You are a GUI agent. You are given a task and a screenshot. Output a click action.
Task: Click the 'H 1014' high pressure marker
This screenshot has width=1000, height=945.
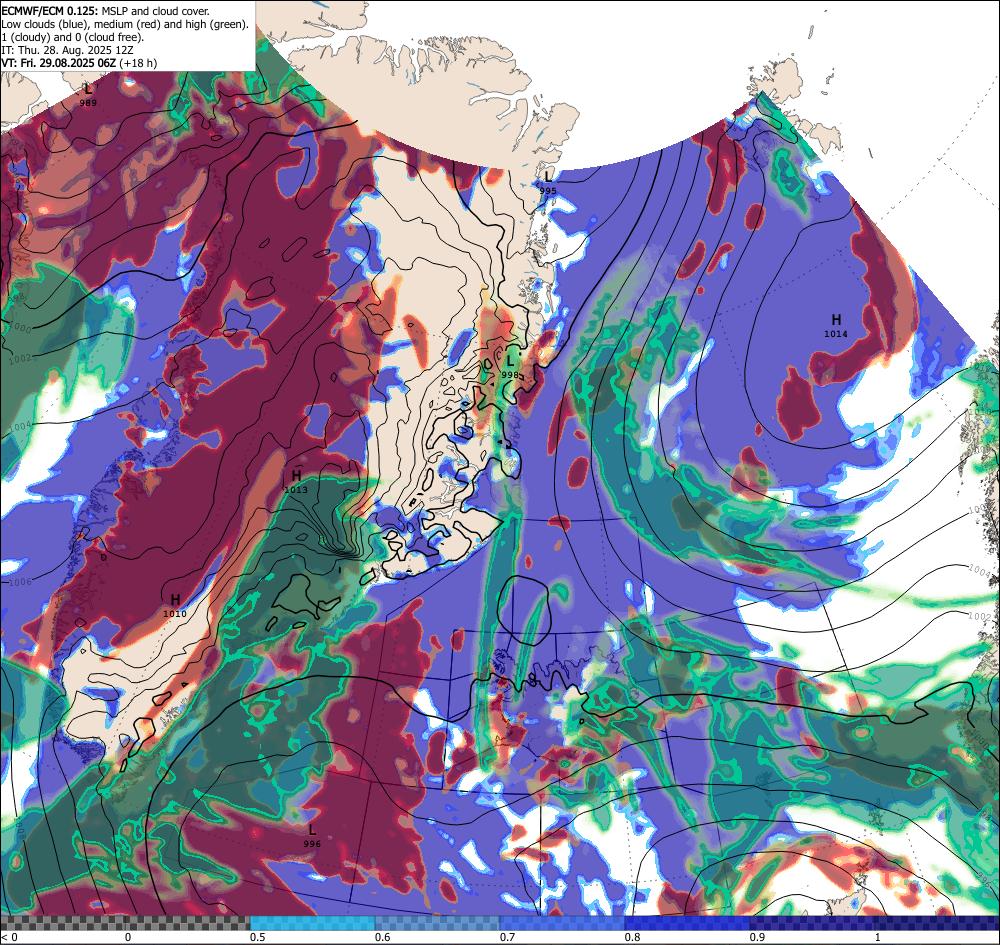coord(835,325)
